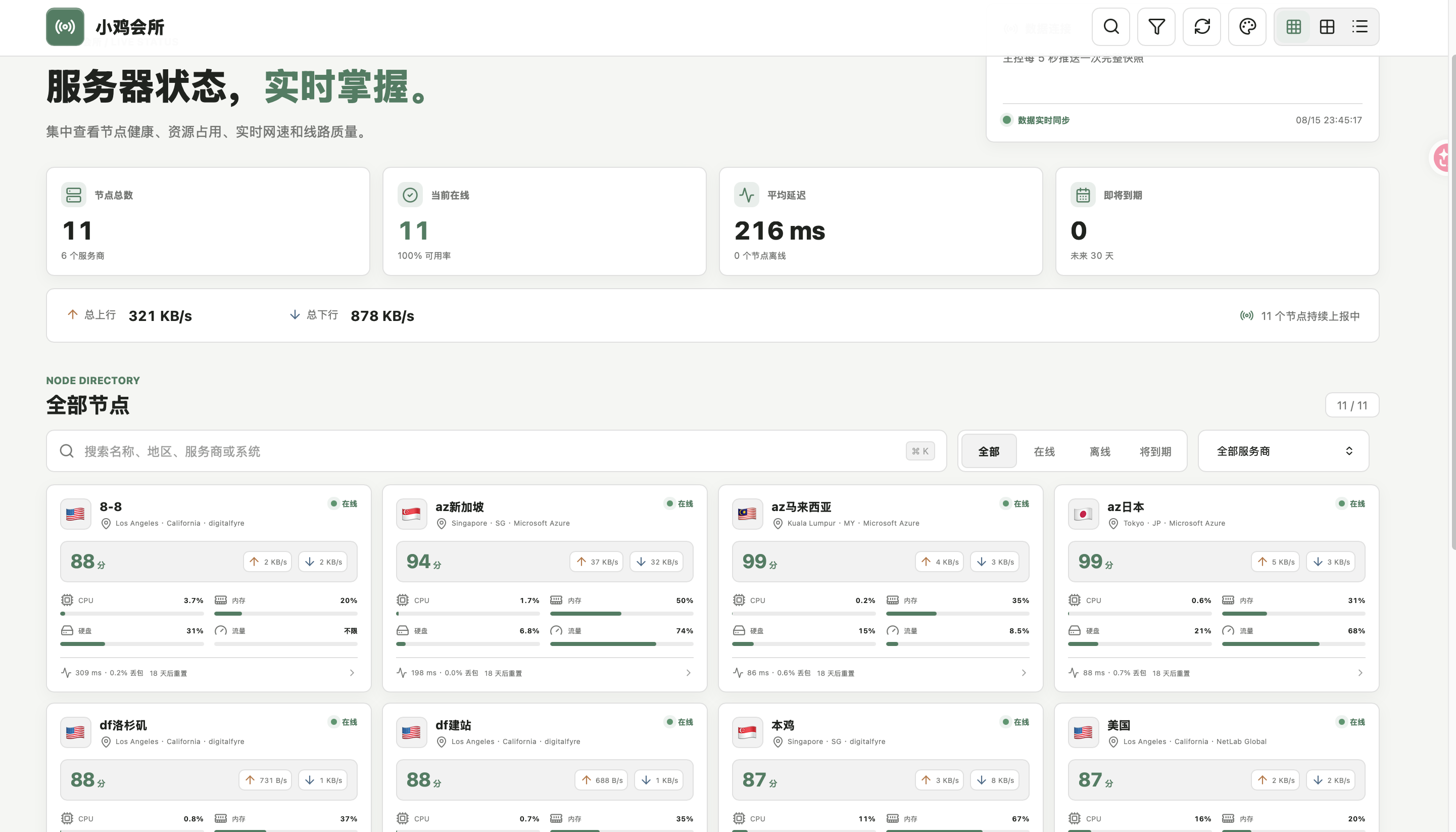Open the az日本 node title
The image size is (1456, 832).
1126,507
